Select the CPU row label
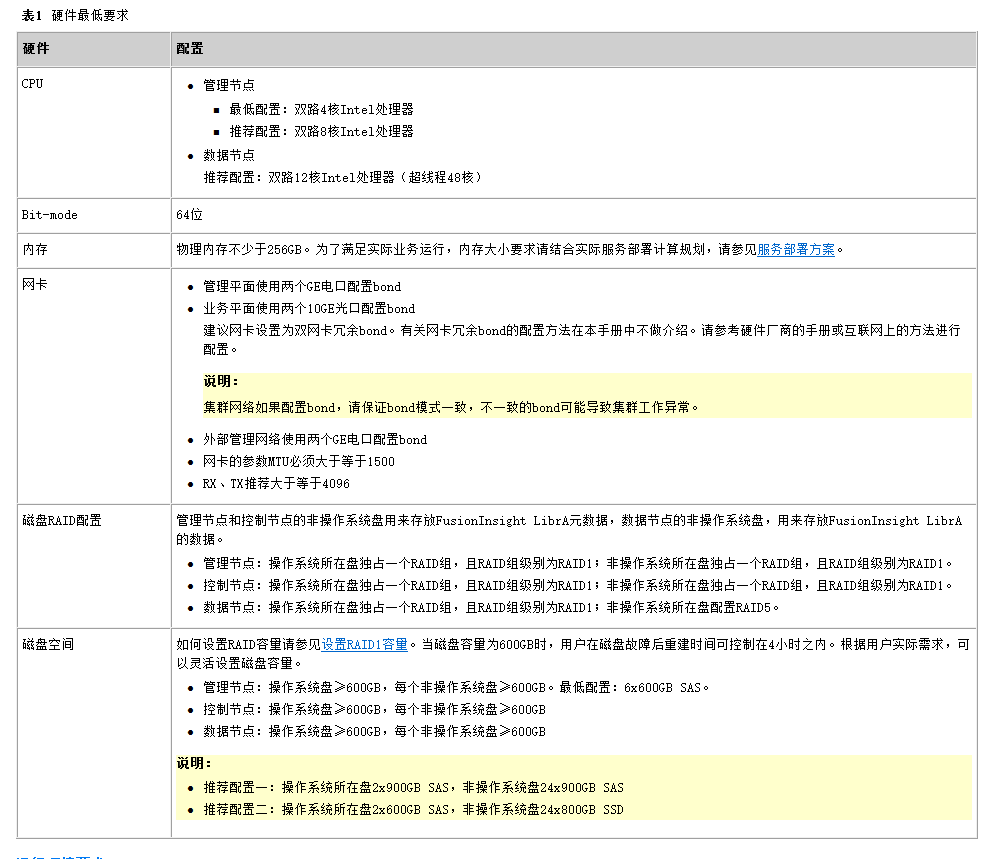 (x=32, y=83)
